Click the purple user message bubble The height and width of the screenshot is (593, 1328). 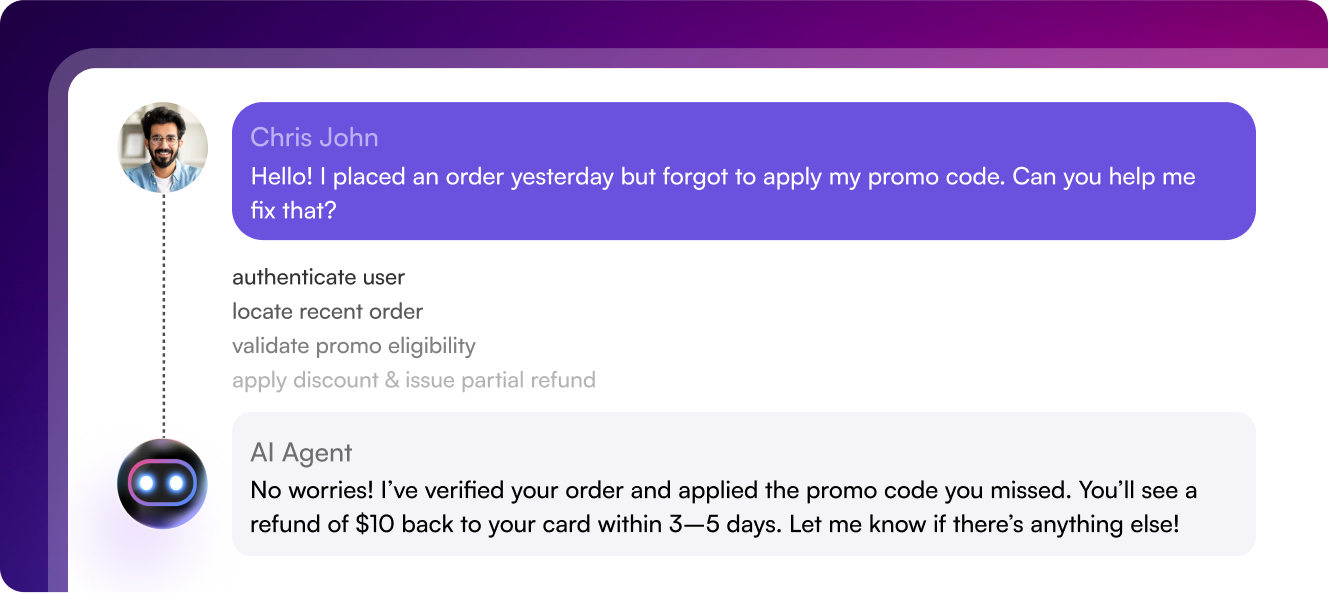point(743,171)
